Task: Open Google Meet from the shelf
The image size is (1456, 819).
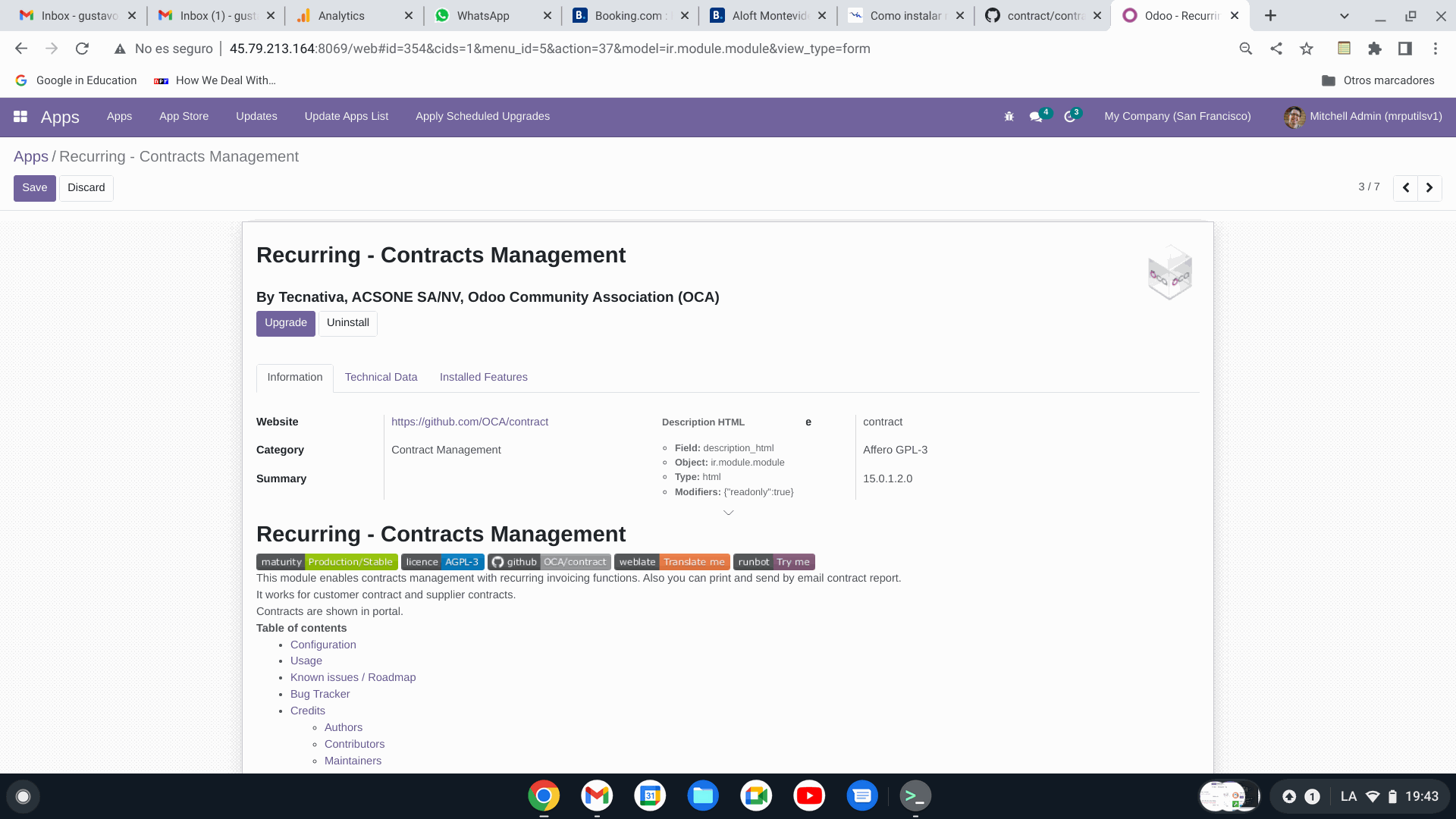Action: point(756,795)
